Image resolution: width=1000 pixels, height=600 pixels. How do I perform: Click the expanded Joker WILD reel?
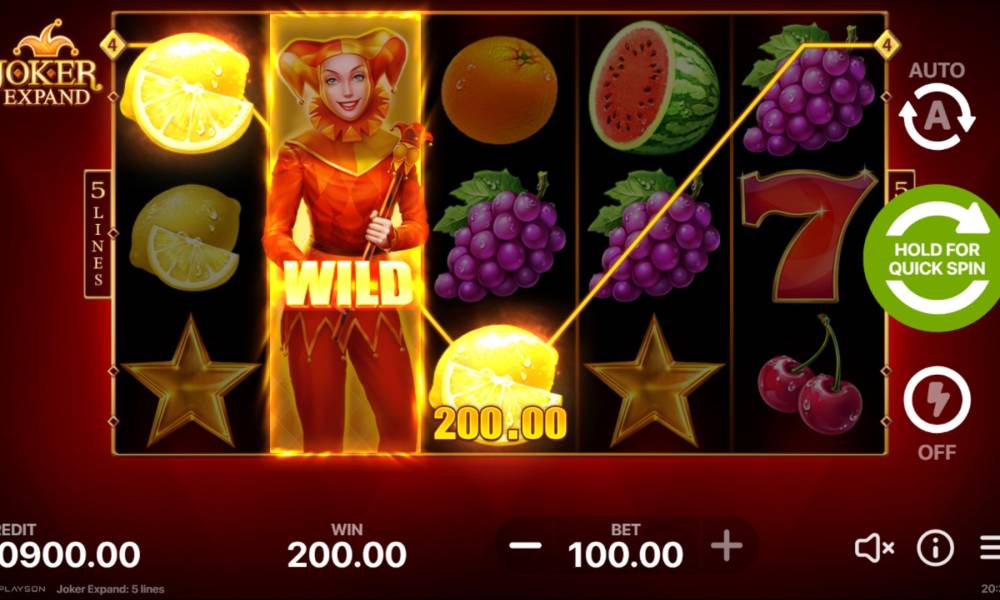345,233
